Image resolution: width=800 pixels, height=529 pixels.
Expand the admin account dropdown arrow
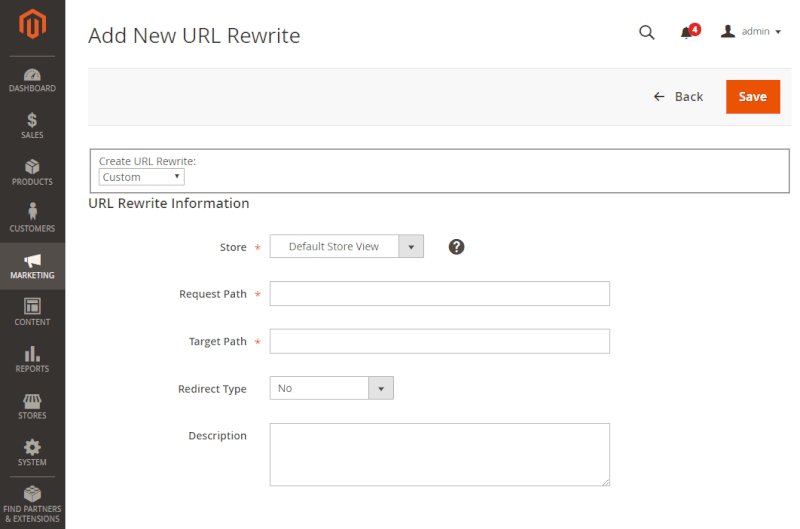coord(778,32)
